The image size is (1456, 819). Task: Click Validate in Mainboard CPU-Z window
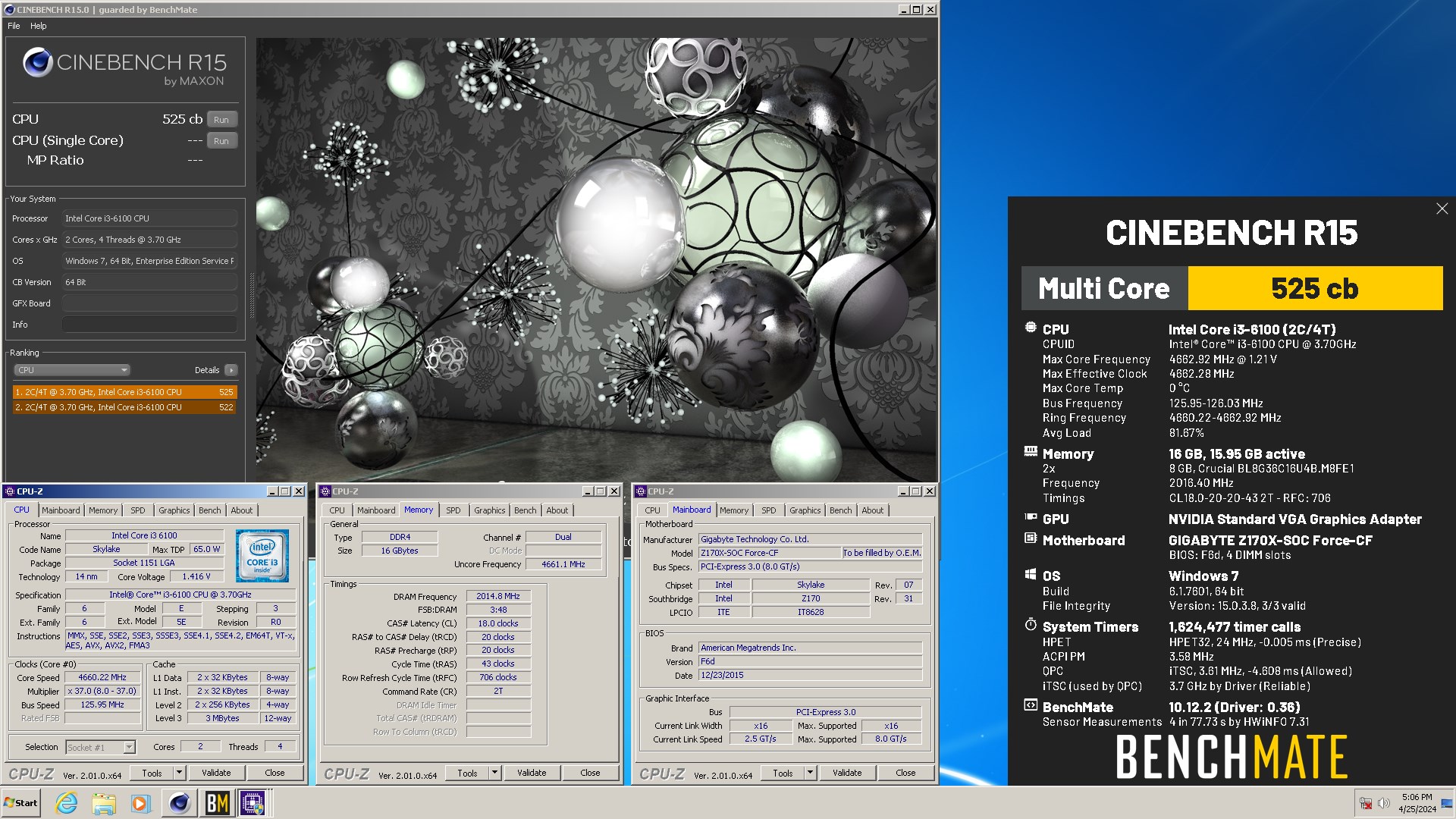click(847, 773)
